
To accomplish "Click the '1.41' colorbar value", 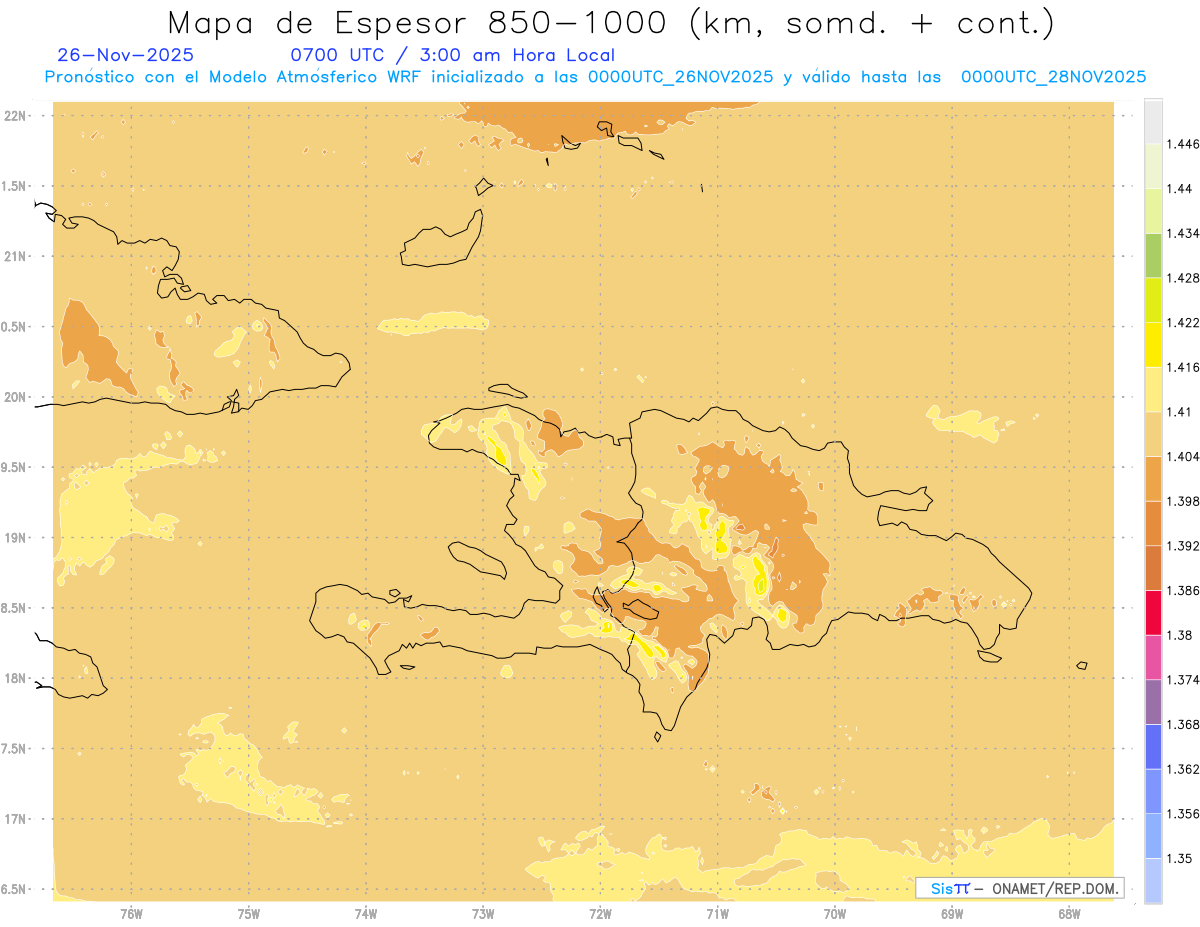I will pos(1179,411).
